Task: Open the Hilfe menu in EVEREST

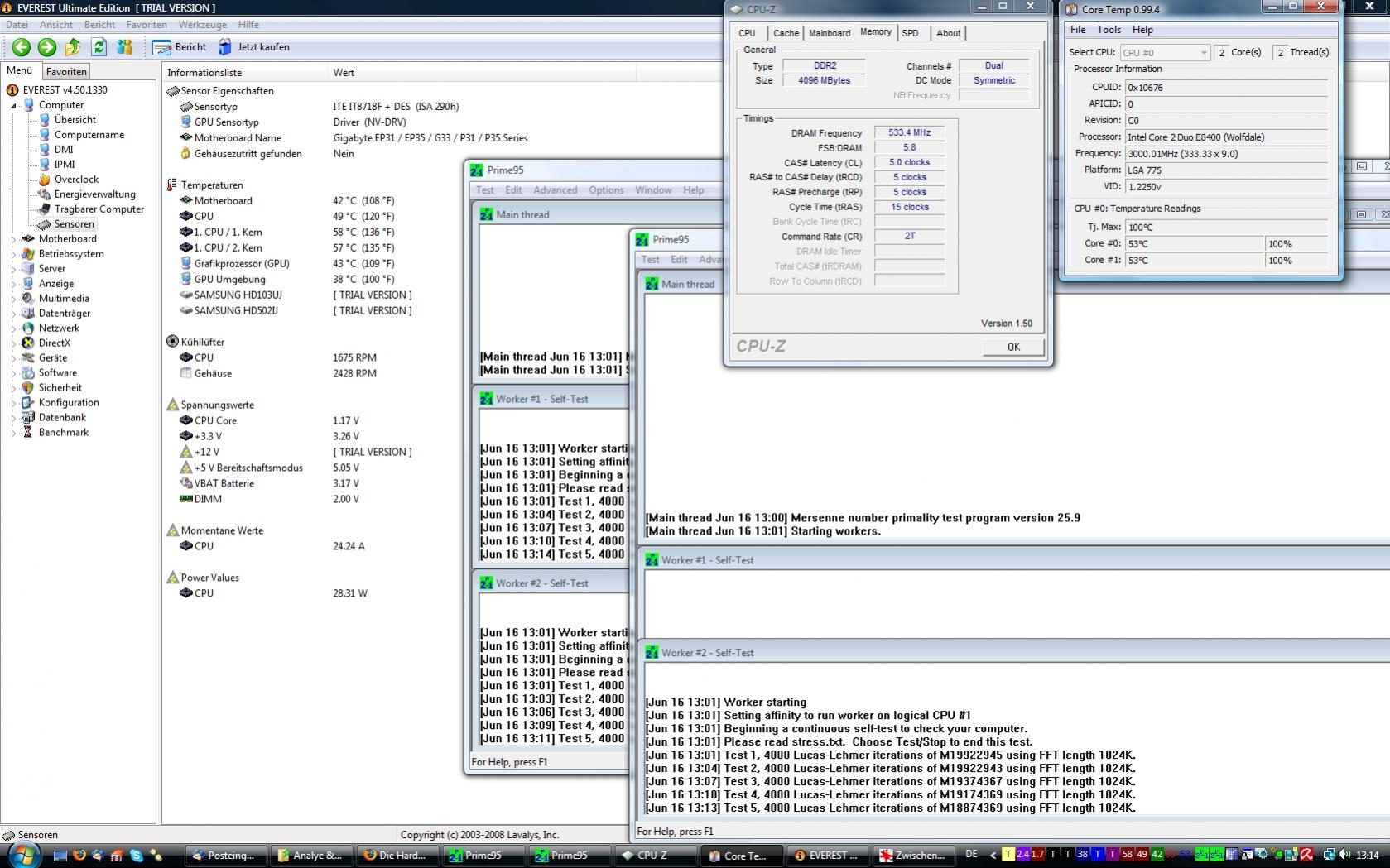Action: [x=248, y=25]
